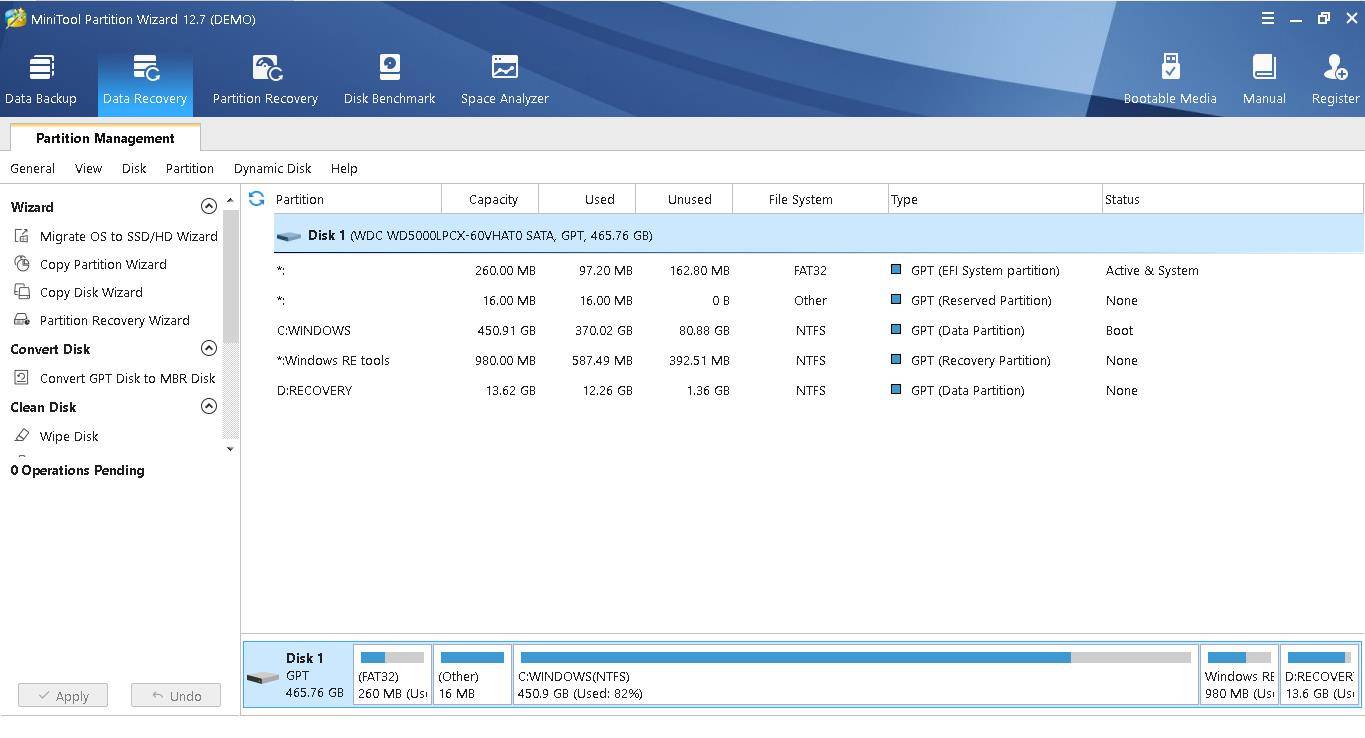The height and width of the screenshot is (738, 1365).
Task: Open the Partition menu
Action: pyautogui.click(x=189, y=169)
